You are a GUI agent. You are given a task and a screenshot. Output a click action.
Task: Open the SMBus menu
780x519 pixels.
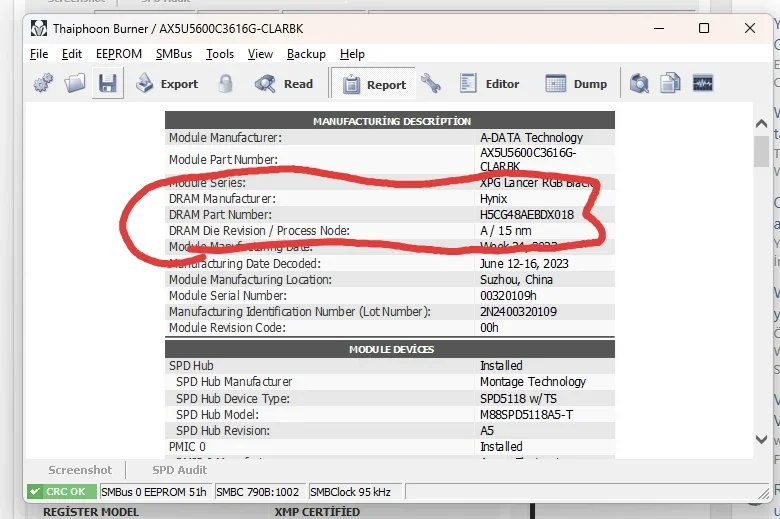pyautogui.click(x=174, y=54)
